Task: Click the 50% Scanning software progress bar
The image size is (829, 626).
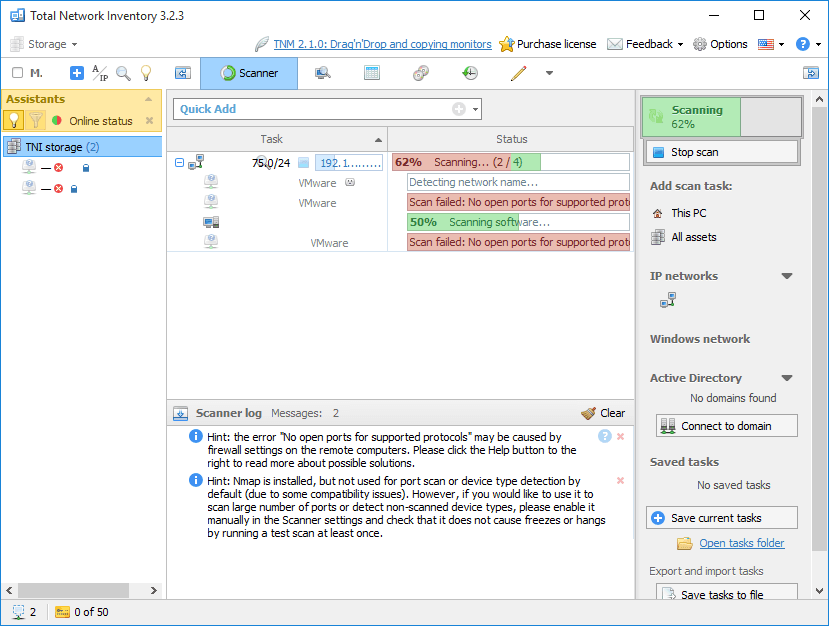Action: [x=518, y=222]
